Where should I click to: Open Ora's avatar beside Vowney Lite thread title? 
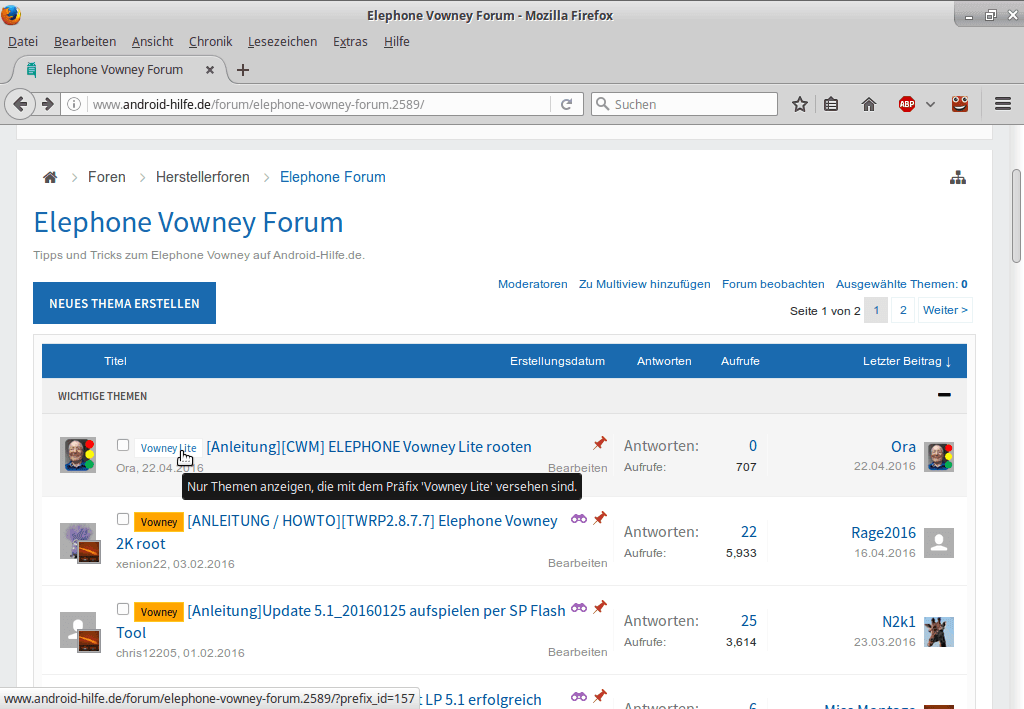click(78, 454)
